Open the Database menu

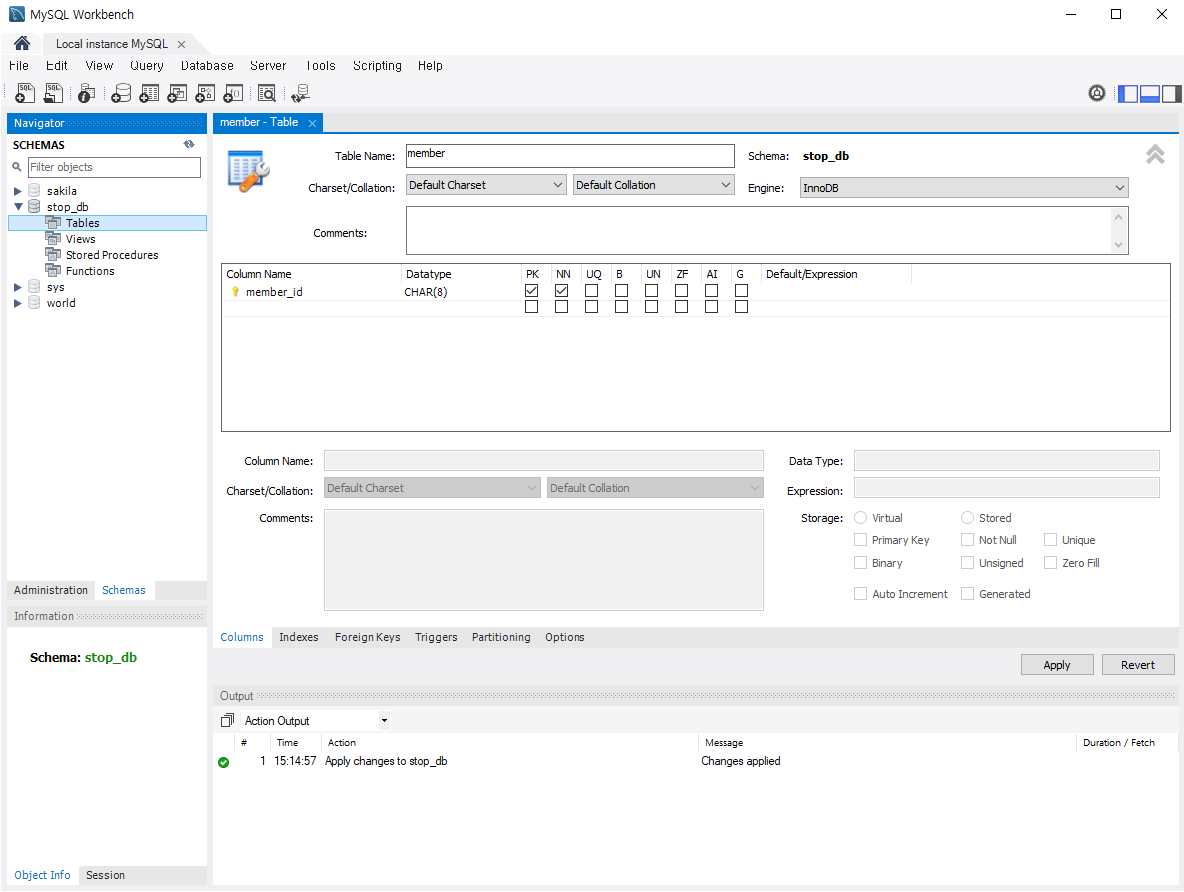(207, 66)
